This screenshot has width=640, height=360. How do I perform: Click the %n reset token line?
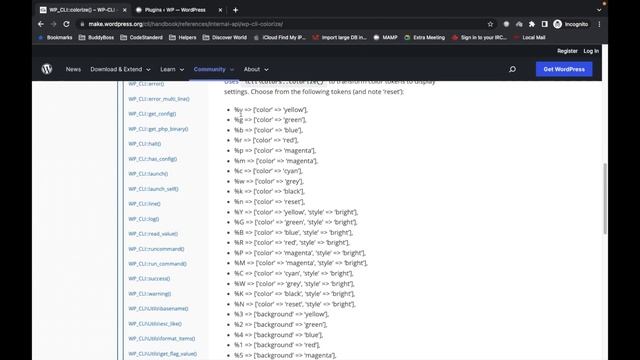[269, 202]
